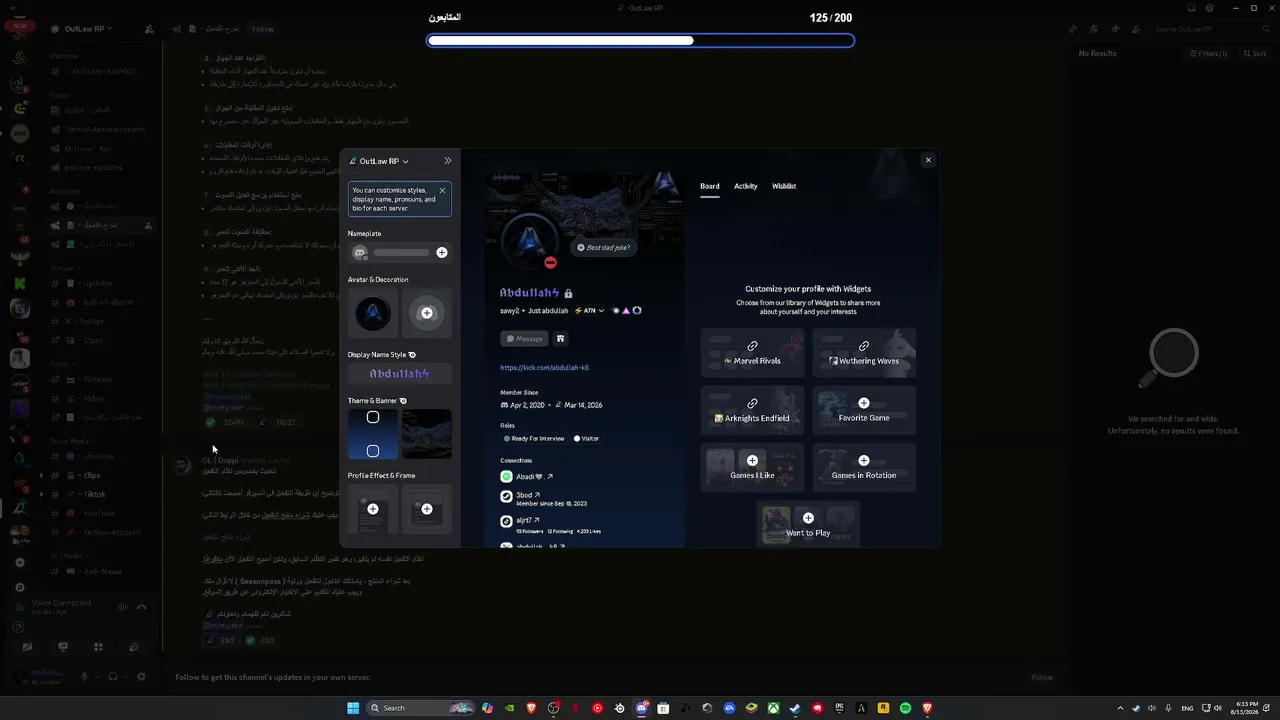Click the Message button in profile preview
Screen dimensions: 1280x720
point(524,339)
